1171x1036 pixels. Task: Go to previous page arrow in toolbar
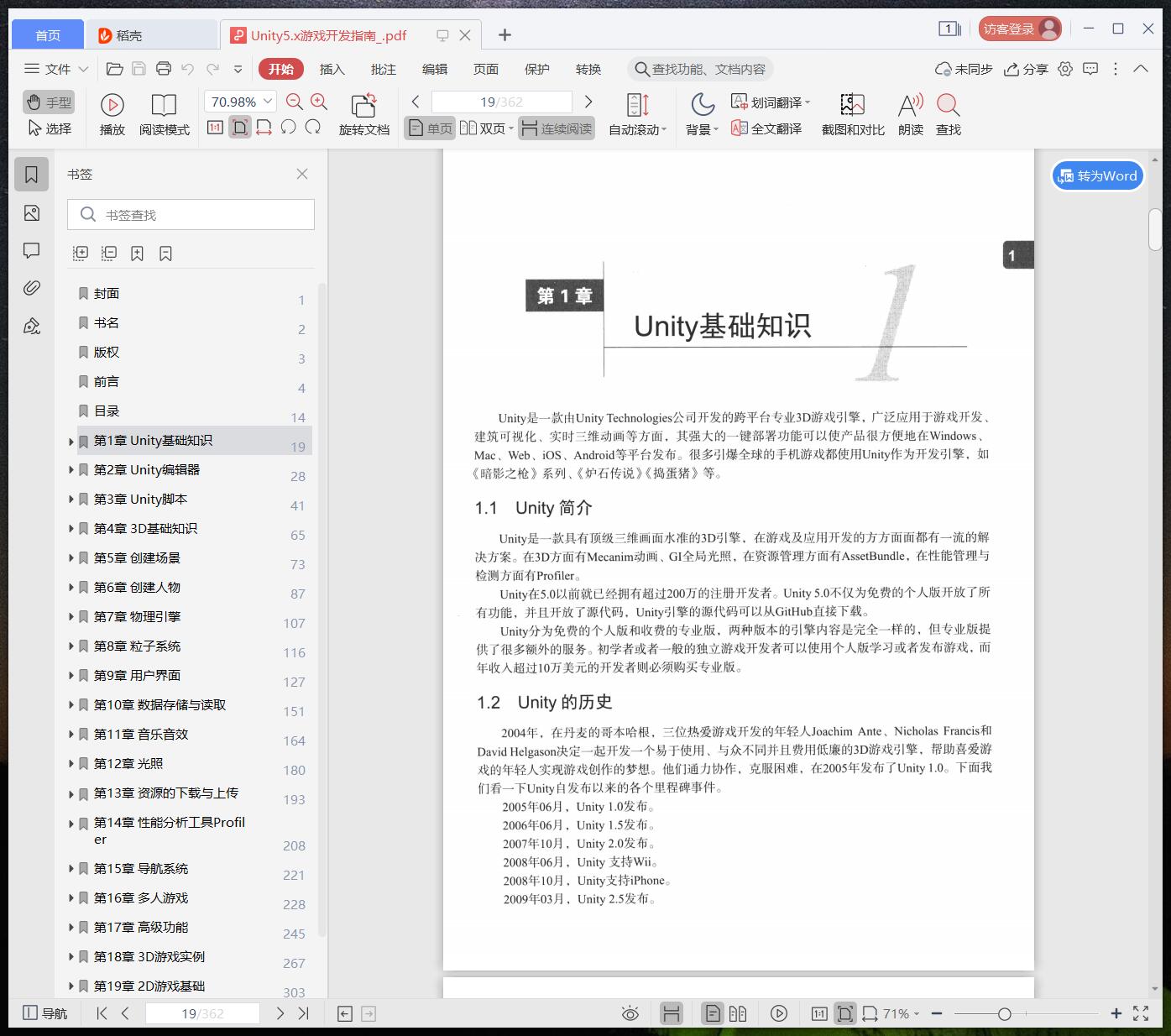tap(416, 102)
